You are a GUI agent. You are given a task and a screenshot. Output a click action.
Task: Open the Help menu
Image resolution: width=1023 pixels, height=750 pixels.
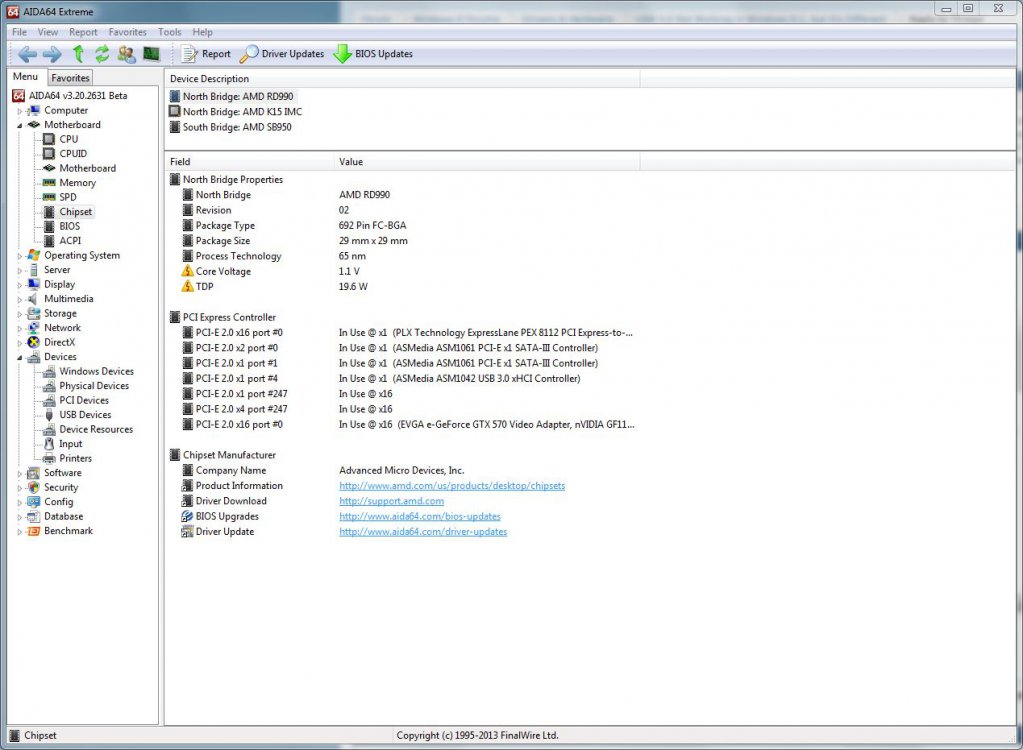point(202,32)
